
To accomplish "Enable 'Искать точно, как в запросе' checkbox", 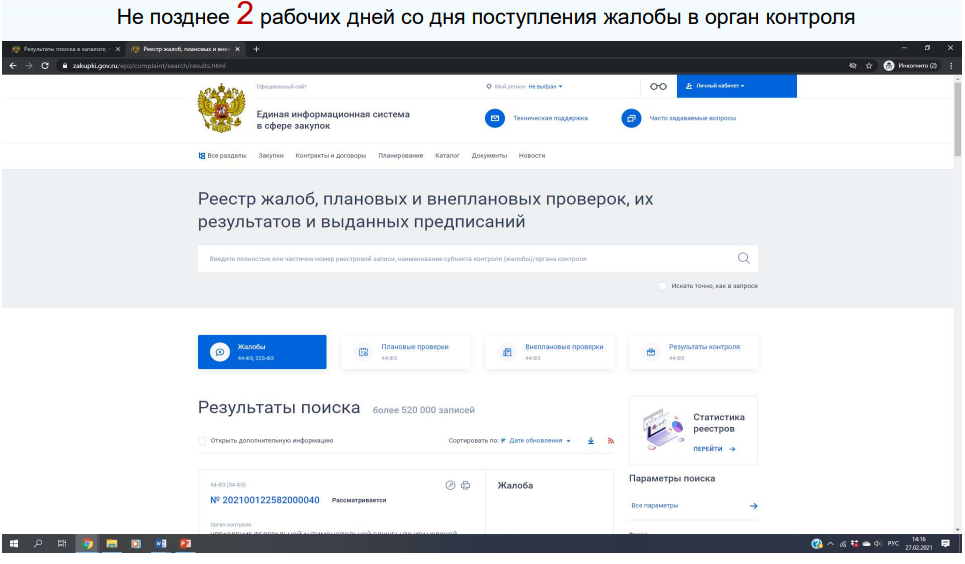I will 663,286.
